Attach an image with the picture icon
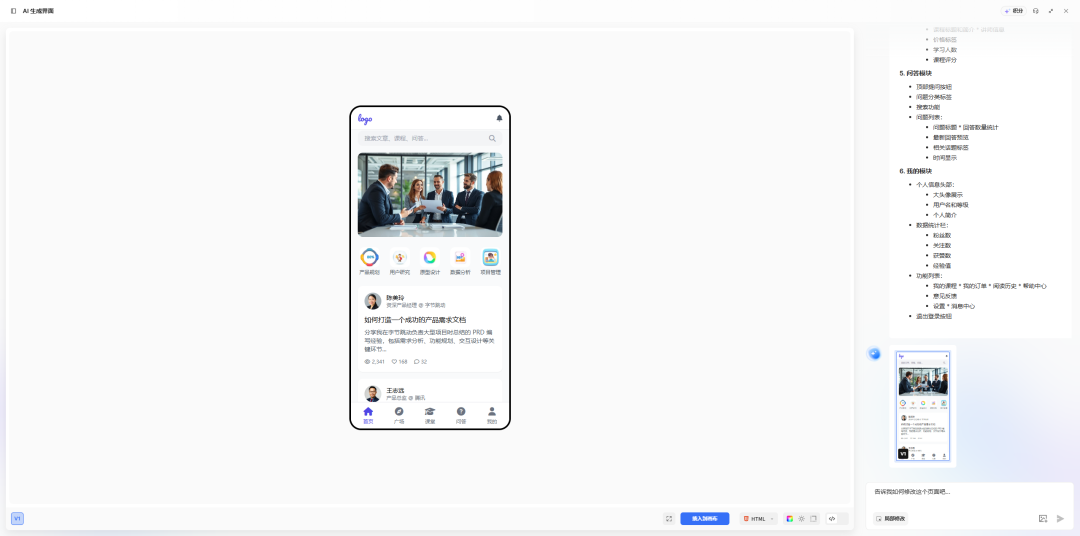 pos(1043,519)
